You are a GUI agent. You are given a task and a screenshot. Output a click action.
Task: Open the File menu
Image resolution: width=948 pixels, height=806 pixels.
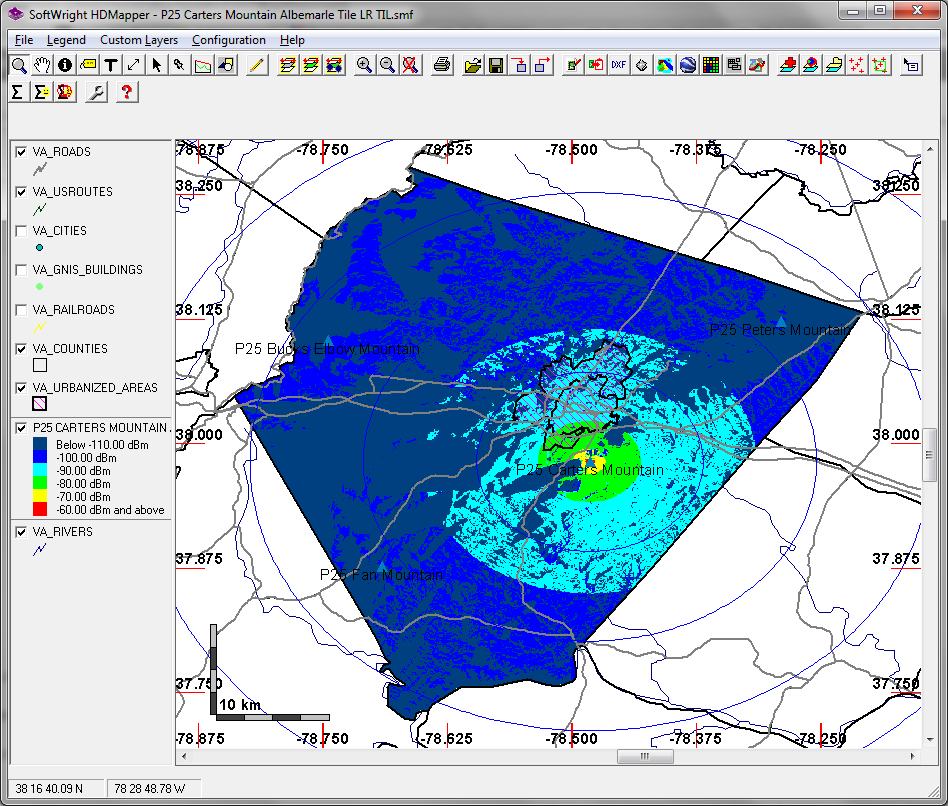(24, 40)
